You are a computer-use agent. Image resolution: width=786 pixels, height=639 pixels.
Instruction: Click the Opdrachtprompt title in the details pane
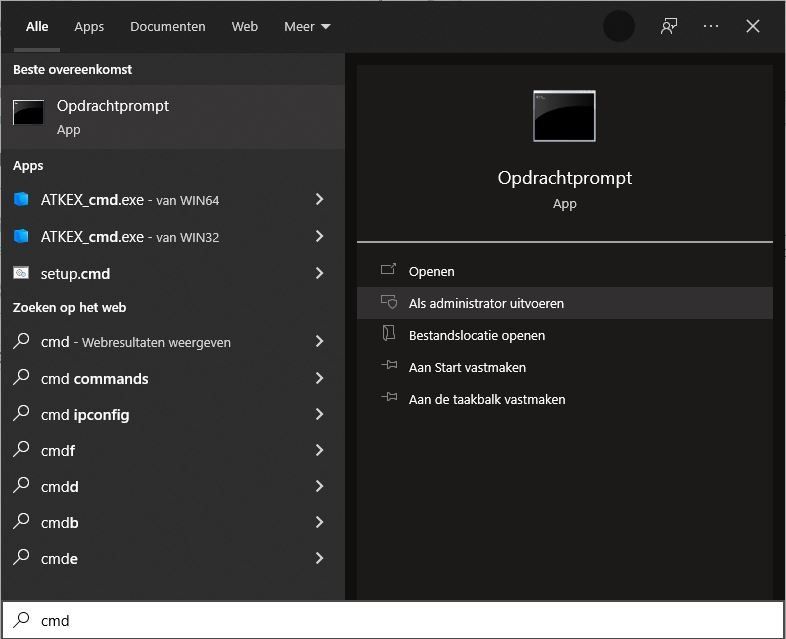(564, 178)
